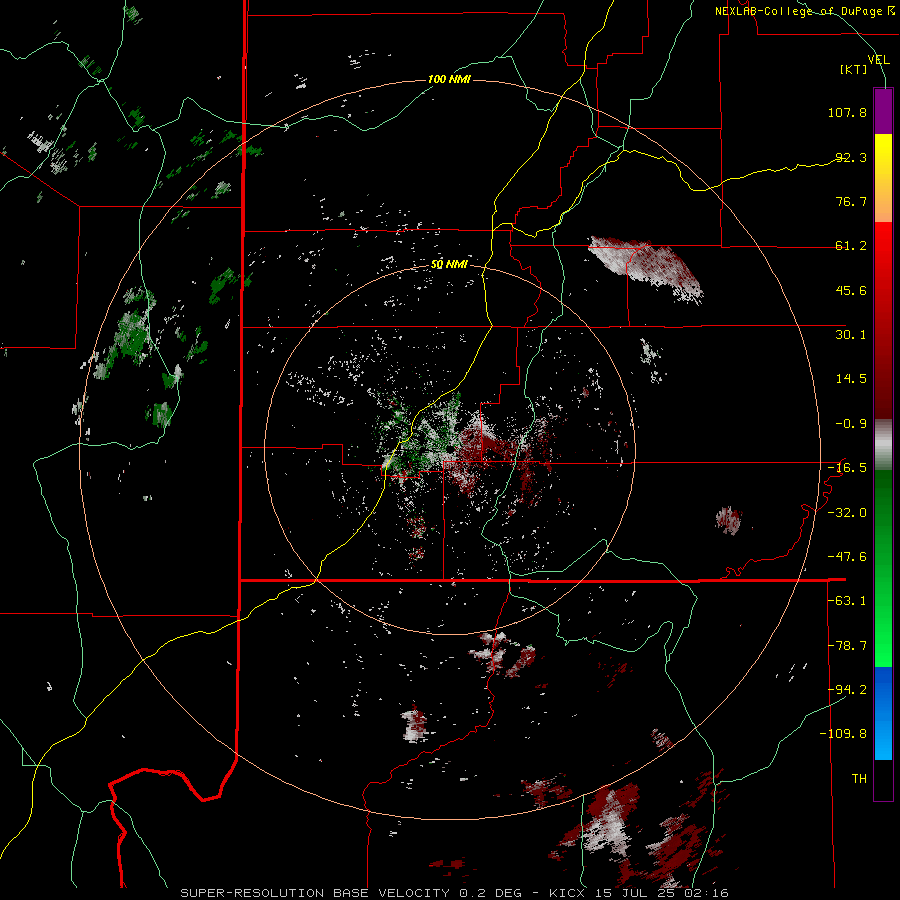
Task: Select the -32.0 legend value
Action: click(x=847, y=513)
